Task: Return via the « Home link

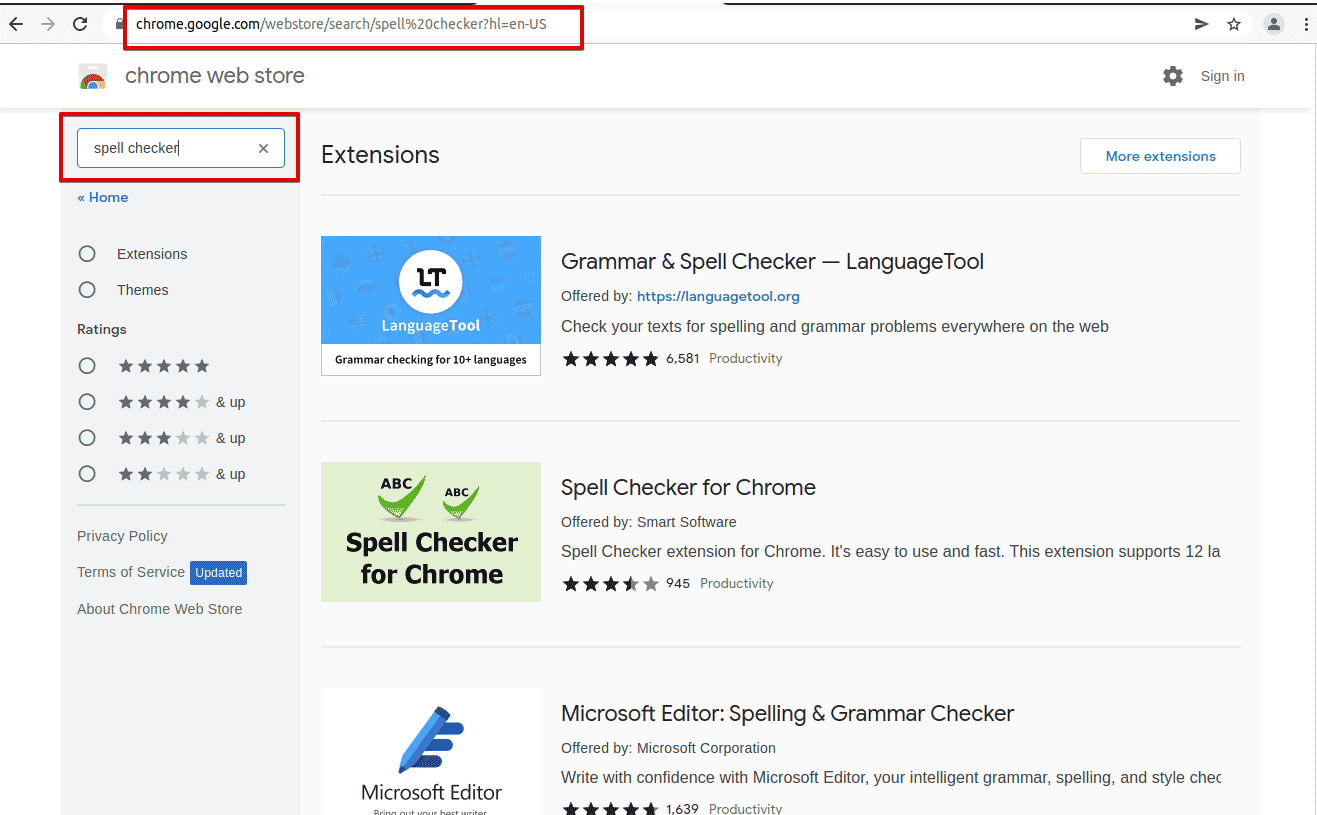Action: [x=103, y=197]
